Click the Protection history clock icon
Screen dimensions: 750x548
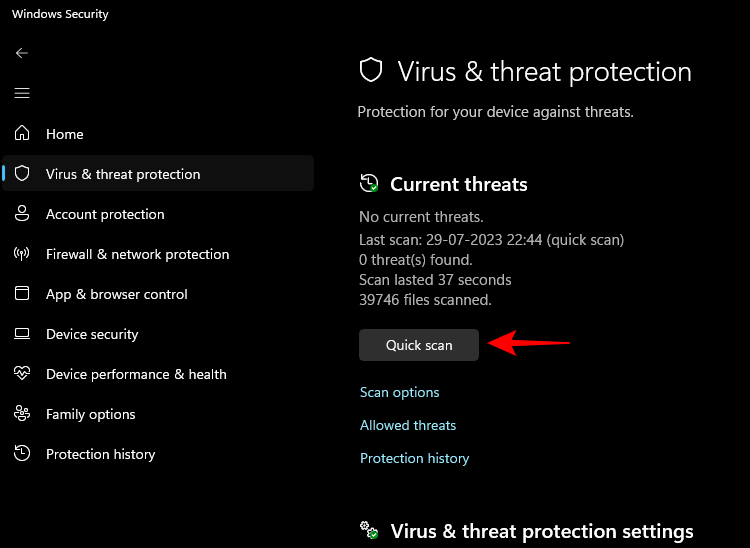pos(22,454)
